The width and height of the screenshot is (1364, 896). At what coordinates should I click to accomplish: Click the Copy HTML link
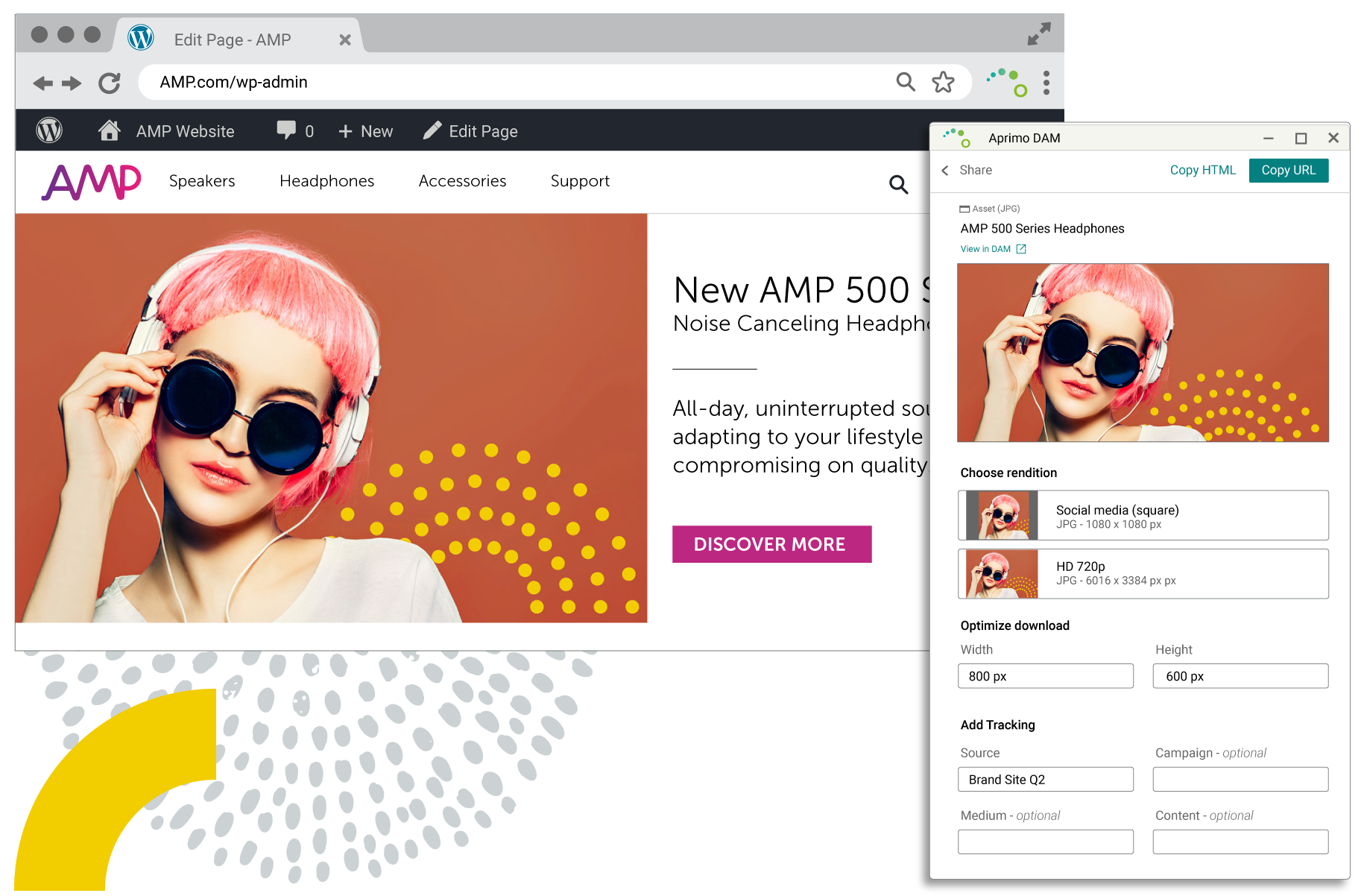pos(1202,170)
